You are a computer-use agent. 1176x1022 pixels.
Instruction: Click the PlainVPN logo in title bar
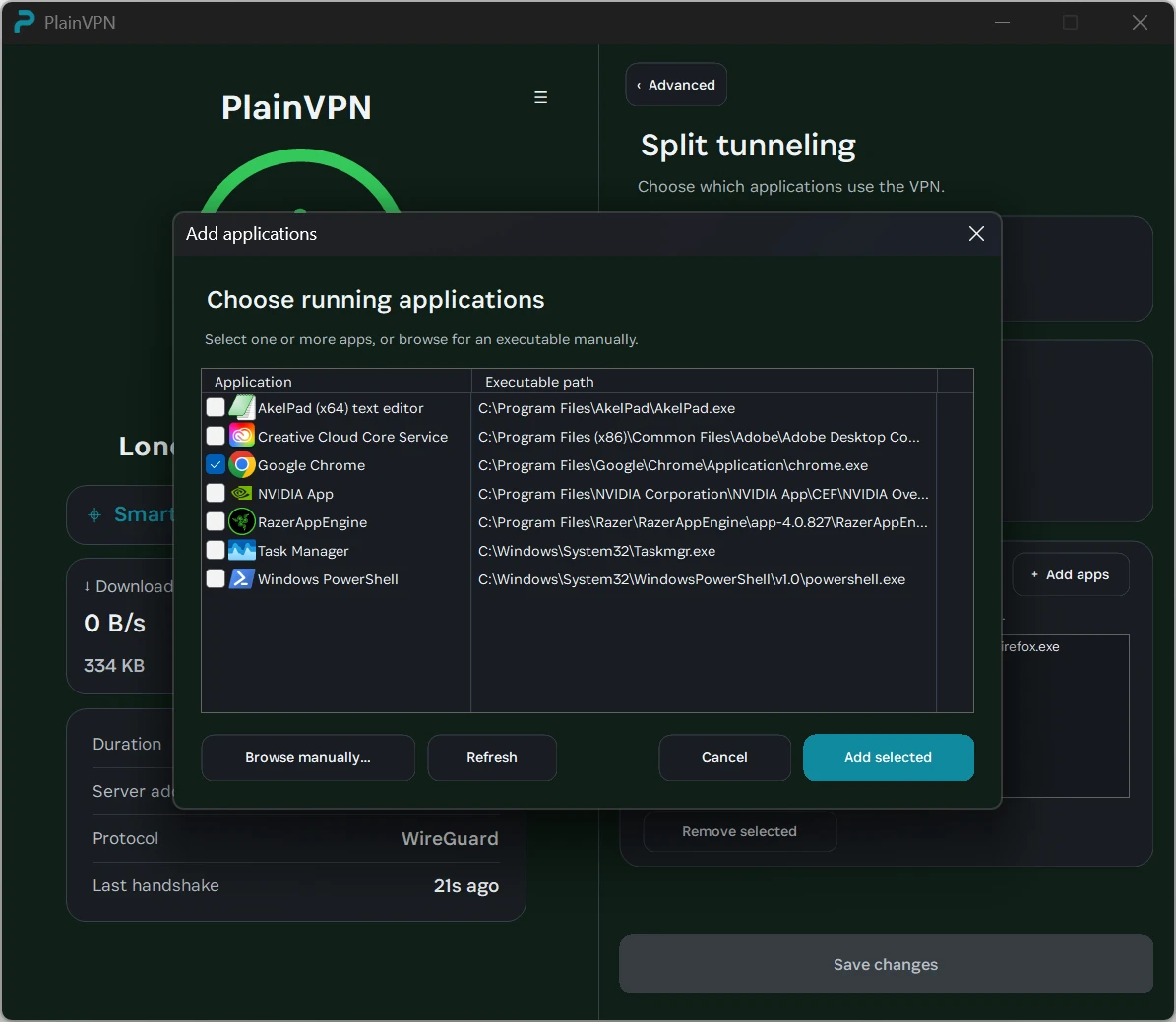pyautogui.click(x=24, y=22)
